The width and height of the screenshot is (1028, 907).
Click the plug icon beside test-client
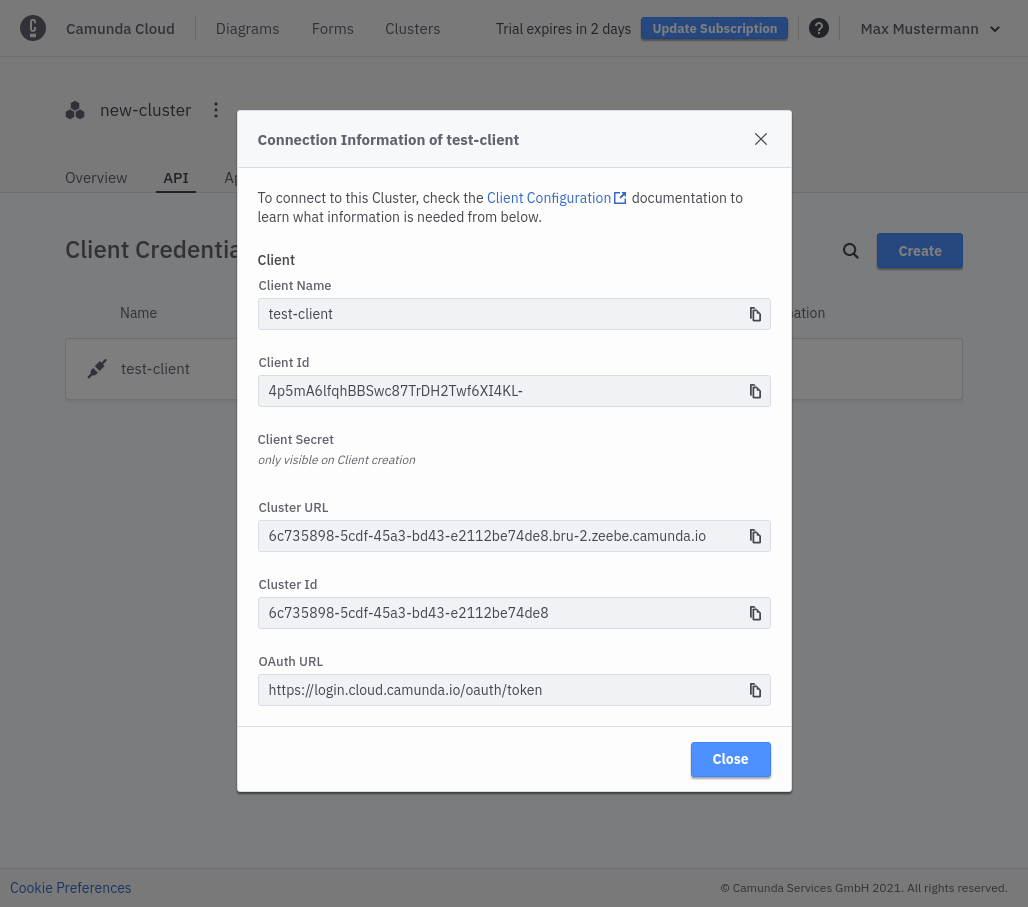(96, 368)
